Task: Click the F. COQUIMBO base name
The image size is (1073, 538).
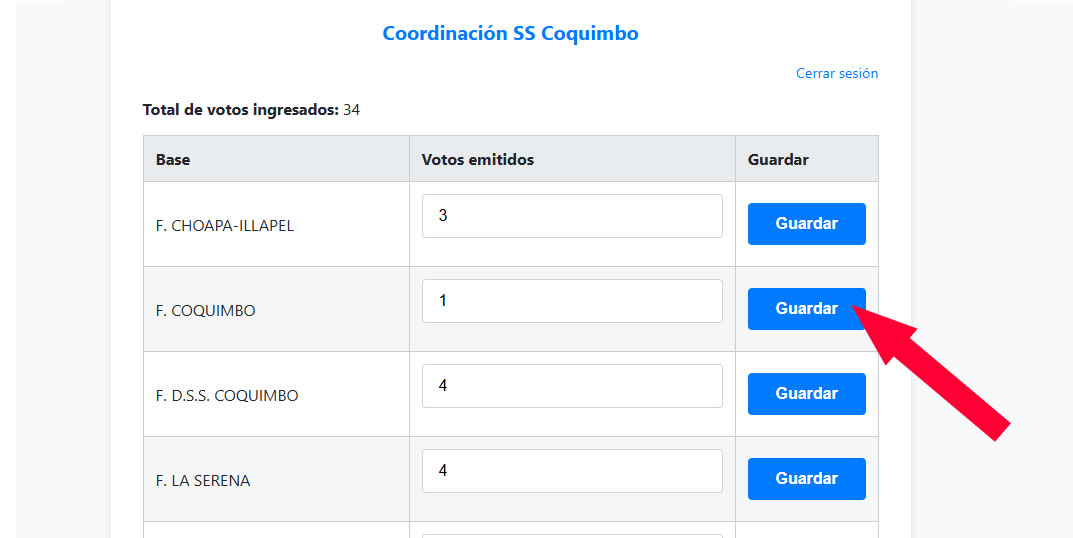Action: coord(205,311)
